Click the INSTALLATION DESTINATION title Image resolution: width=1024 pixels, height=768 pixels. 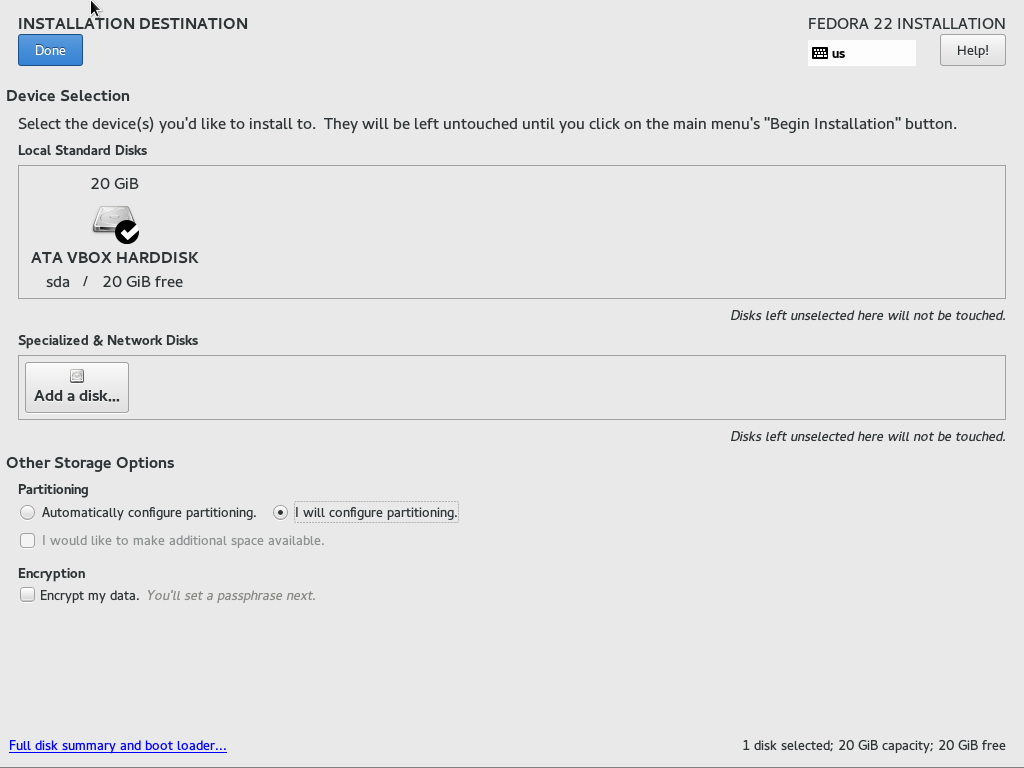pyautogui.click(x=133, y=23)
